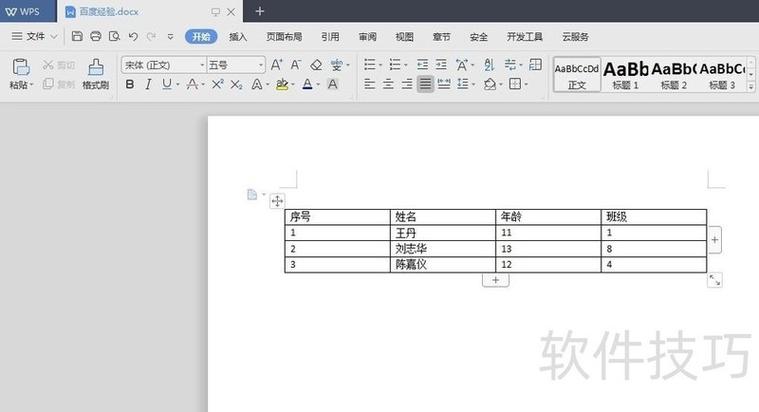Apply the 标题 3 style
Screen dimensions: 759x412
(x=722, y=75)
